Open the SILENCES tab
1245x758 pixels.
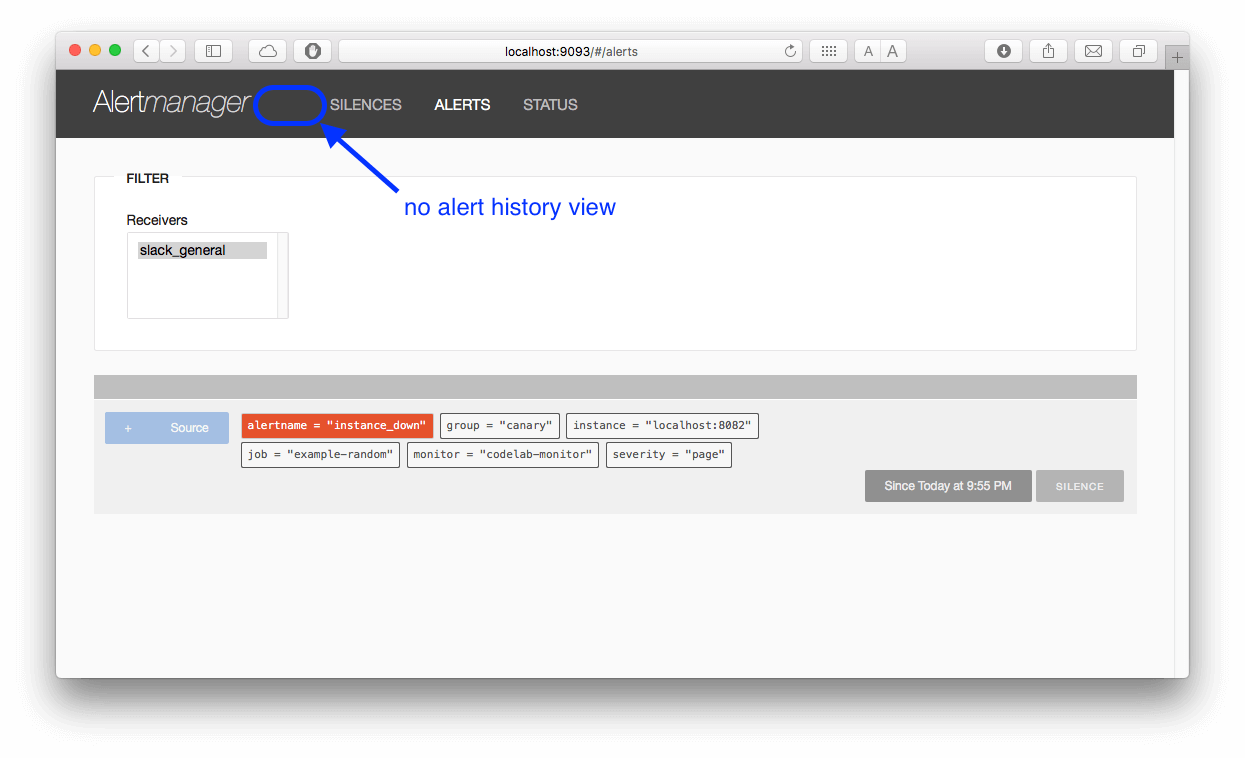(366, 105)
